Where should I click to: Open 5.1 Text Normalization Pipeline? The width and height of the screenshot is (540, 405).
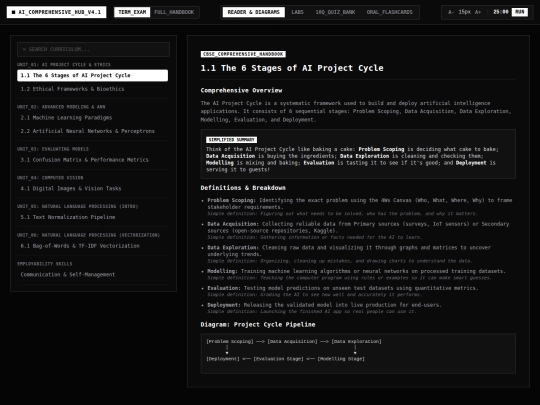tap(93, 217)
